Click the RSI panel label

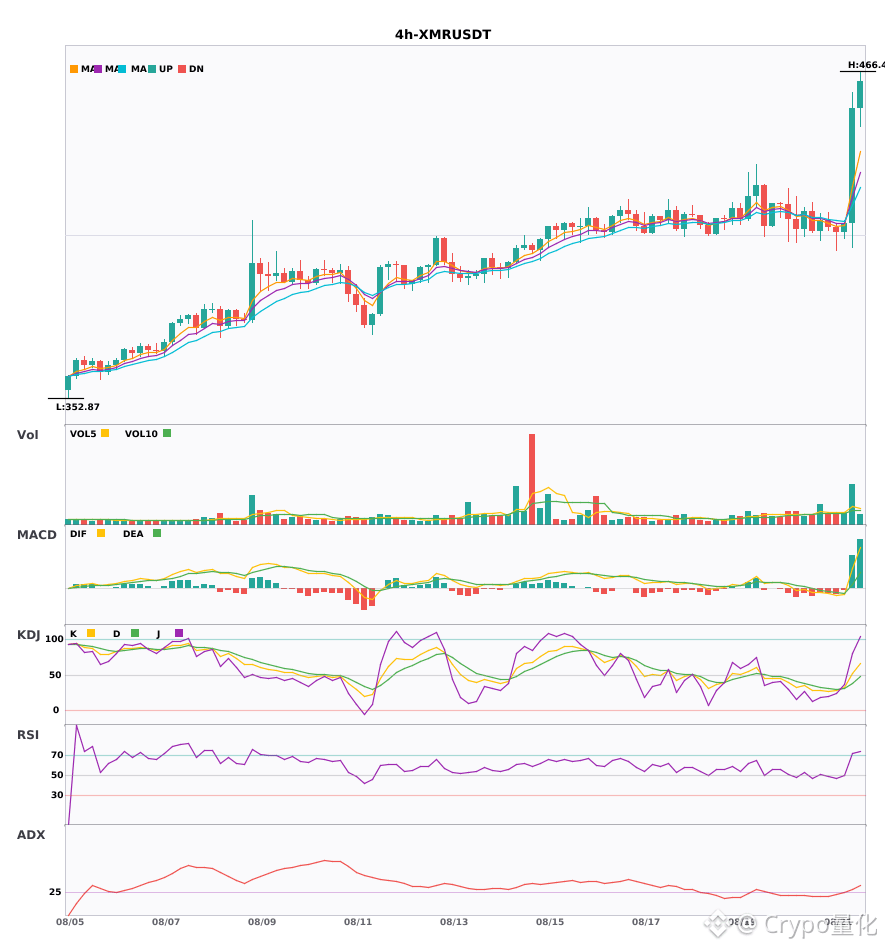pyautogui.click(x=28, y=735)
